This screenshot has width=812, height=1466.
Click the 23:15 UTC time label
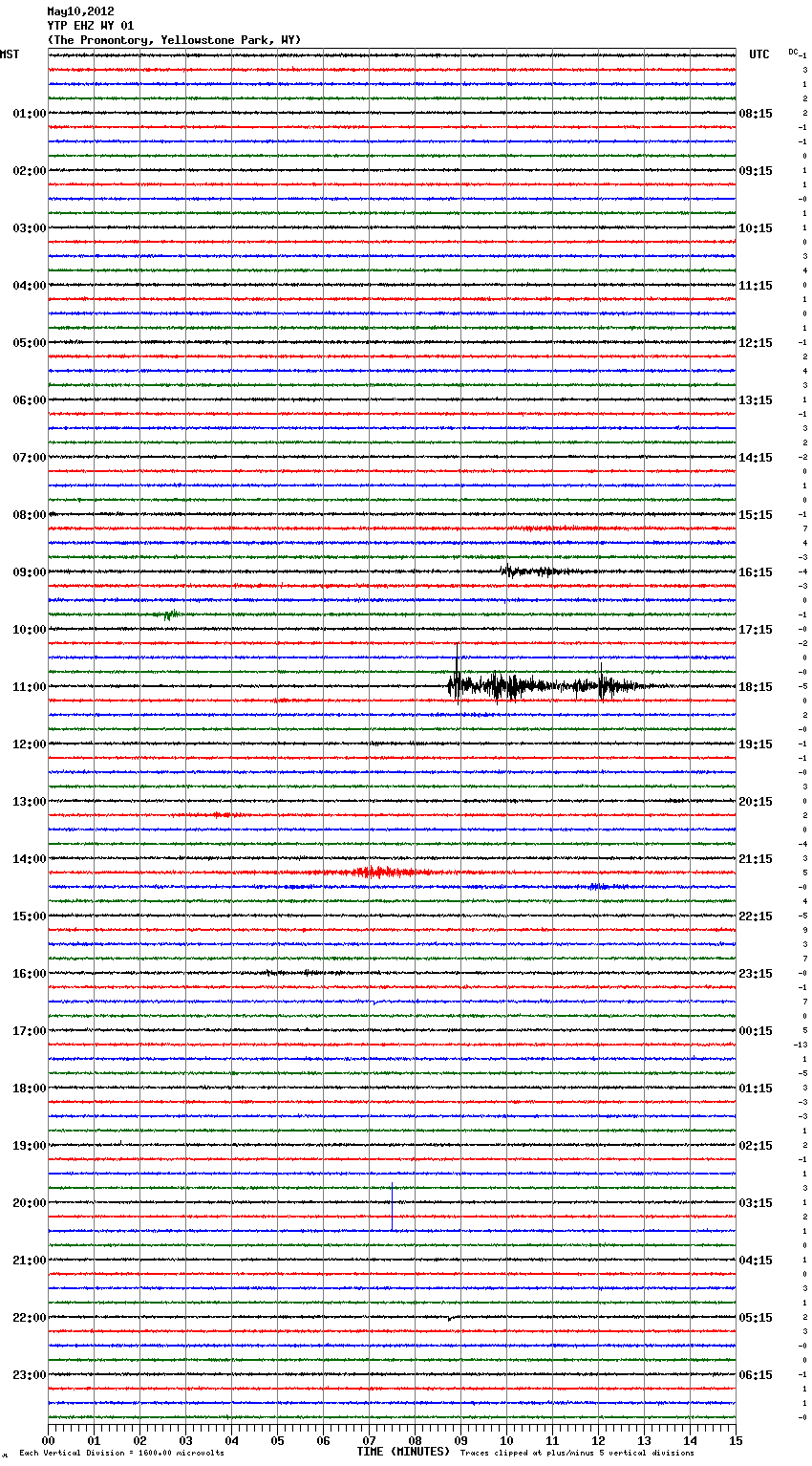pyautogui.click(x=756, y=974)
